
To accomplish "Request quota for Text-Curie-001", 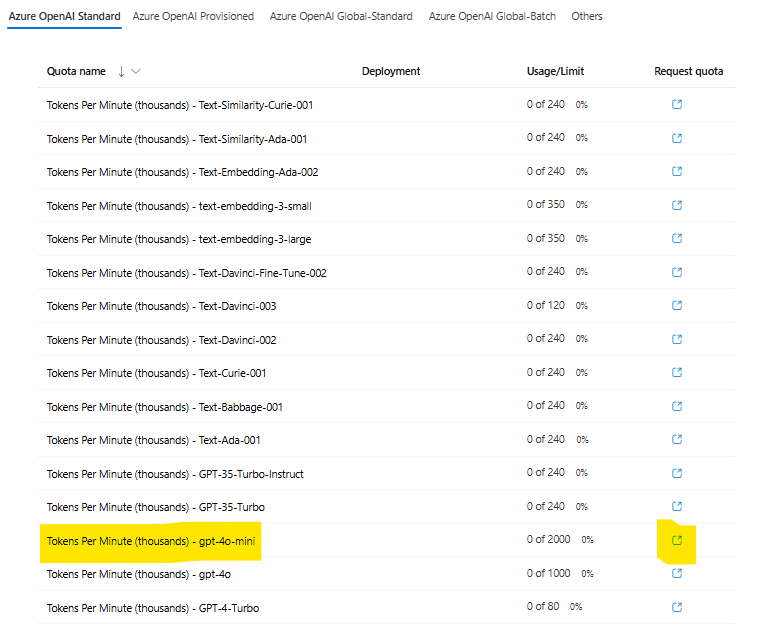I will 677,372.
